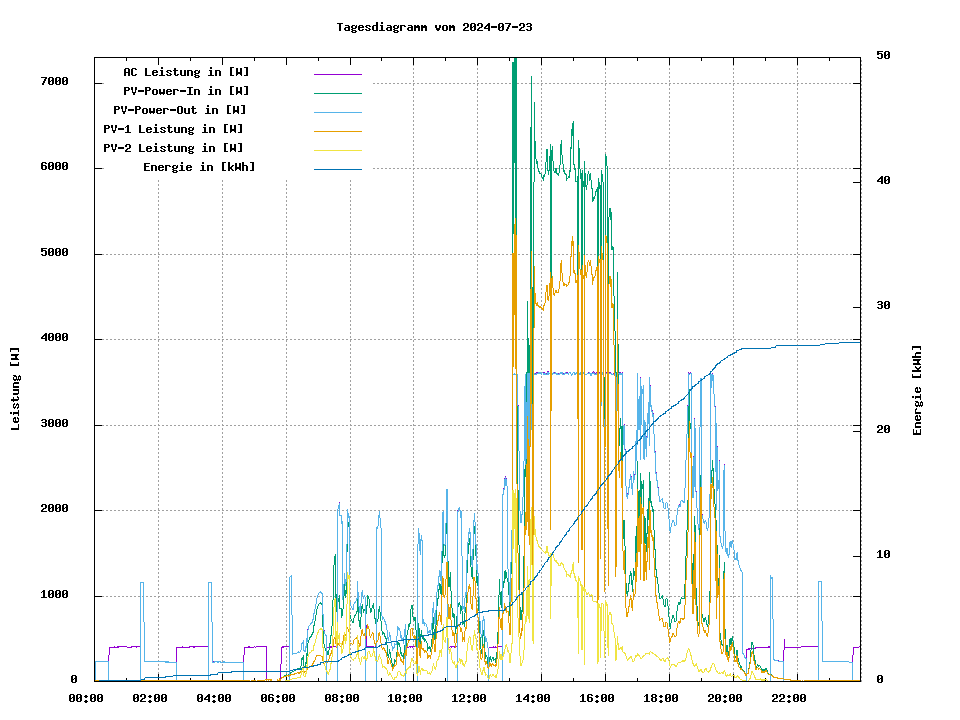Click the 'Energie [kWh]' right axis title
Viewport: 960px width, 720px height.
(917, 390)
